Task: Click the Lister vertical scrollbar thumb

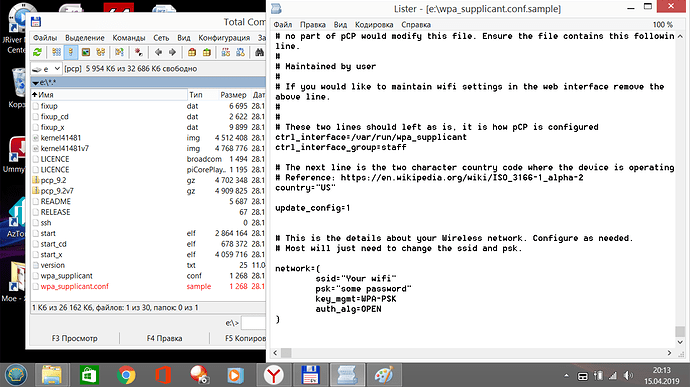Action: 680,331
